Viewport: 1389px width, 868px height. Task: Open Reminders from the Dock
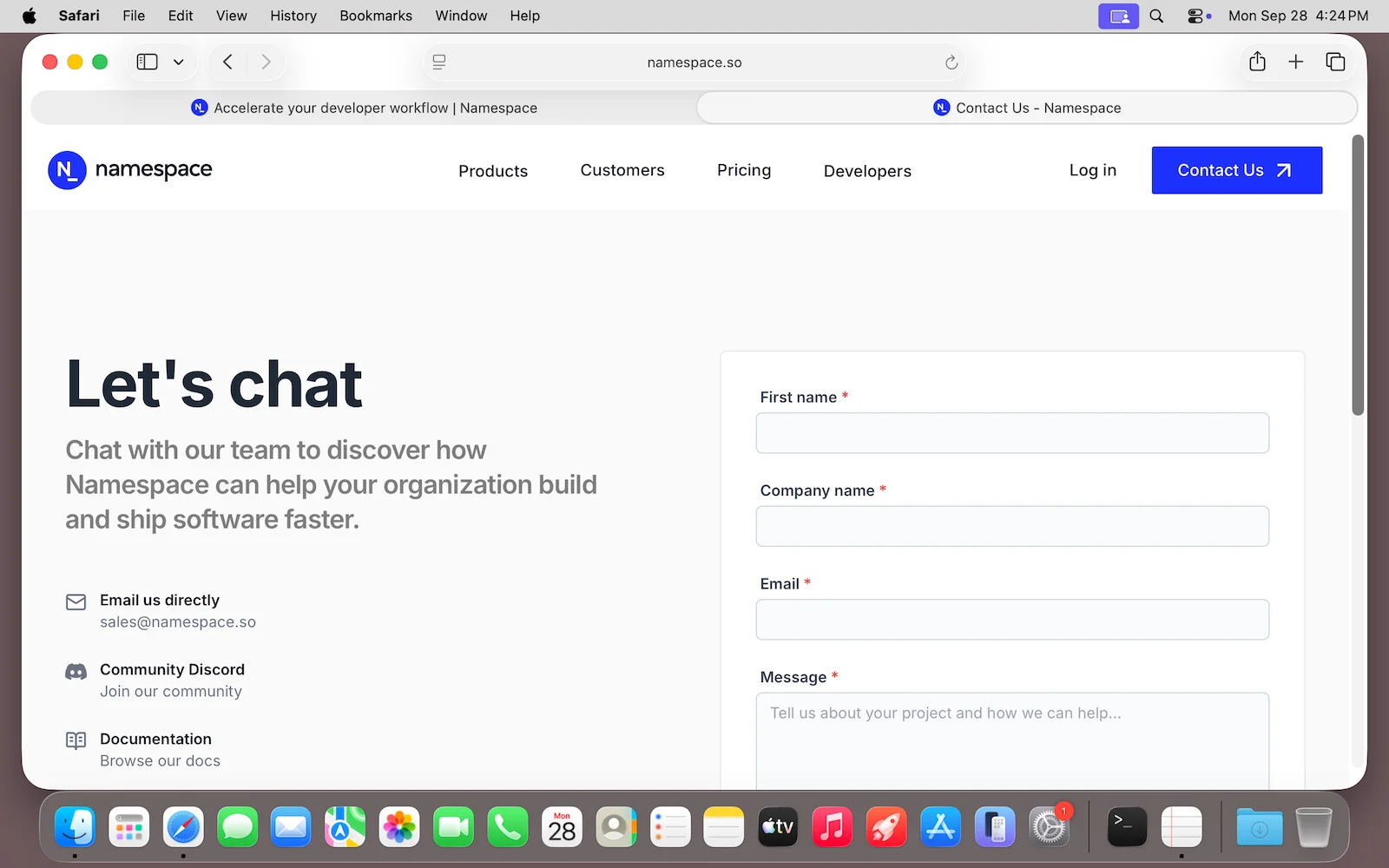coord(670,827)
